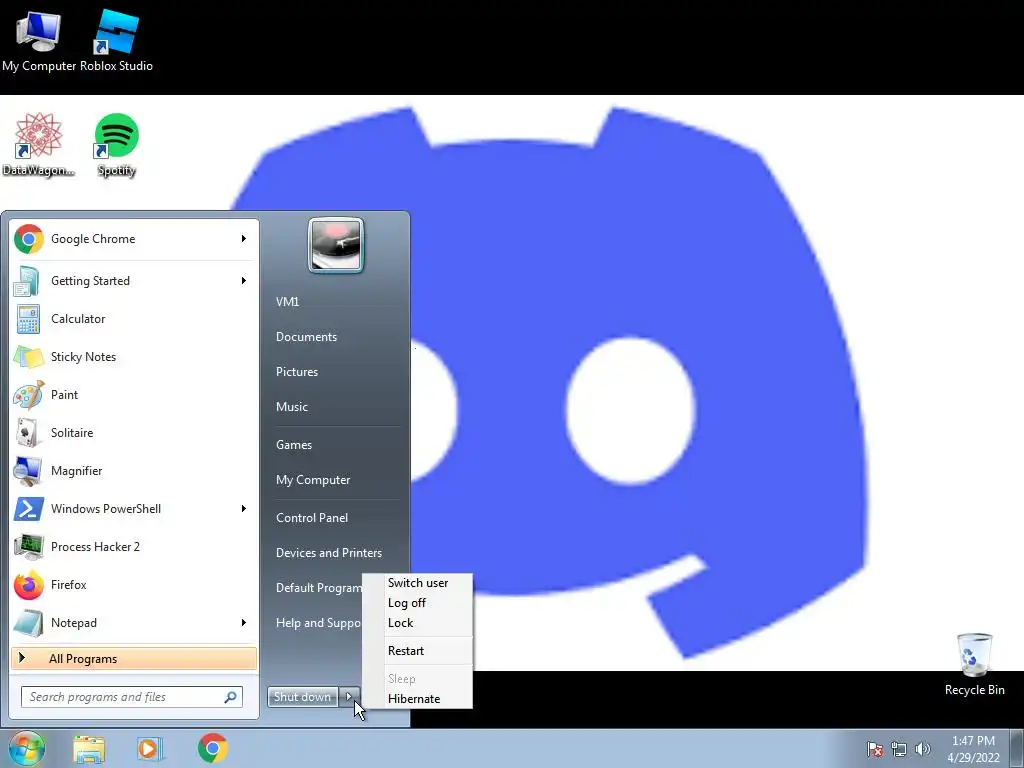1024x768 pixels.
Task: Select Hibernate in power menu
Action: 418,699
